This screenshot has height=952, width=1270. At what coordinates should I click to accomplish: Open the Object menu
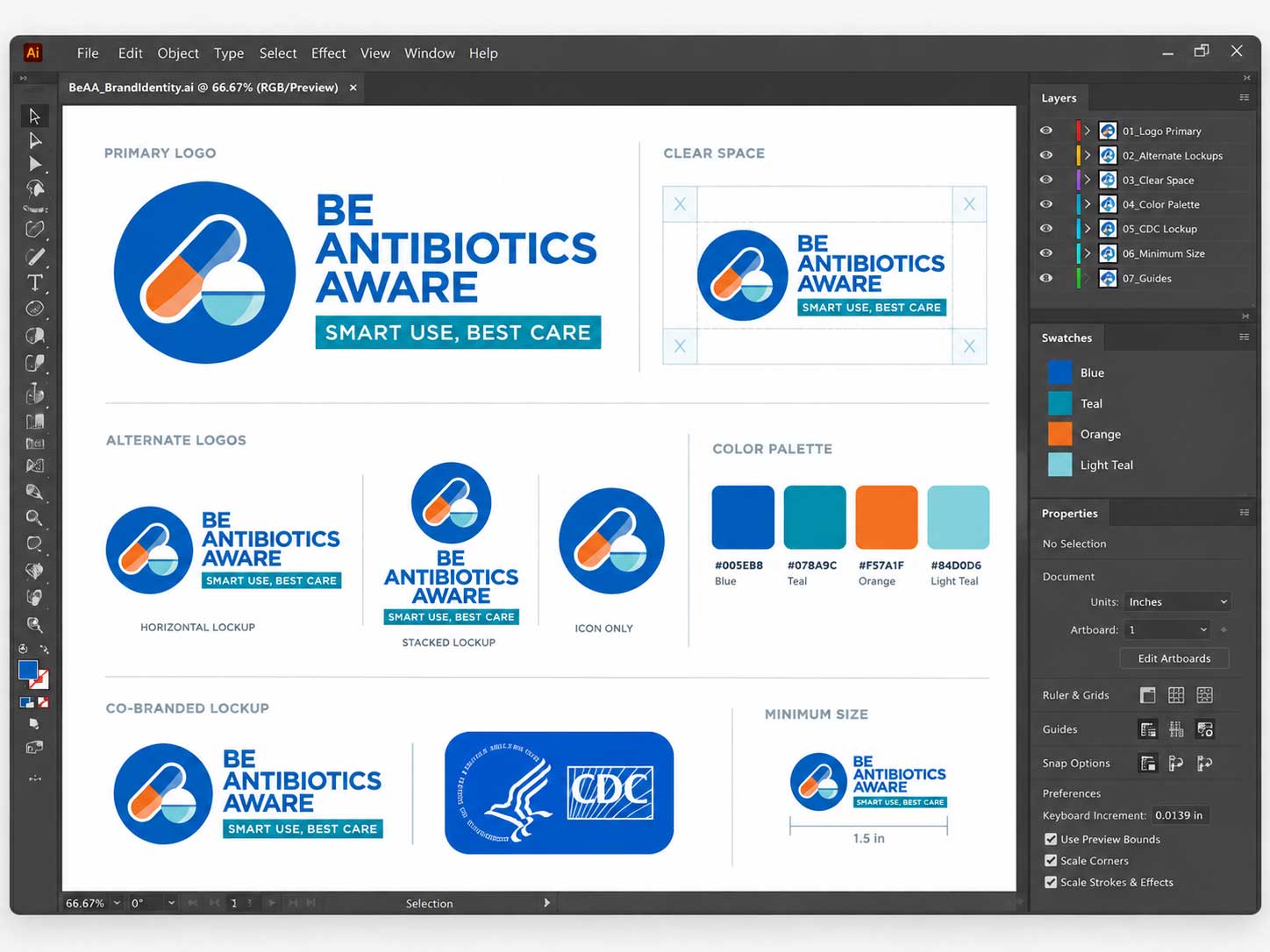pyautogui.click(x=178, y=53)
